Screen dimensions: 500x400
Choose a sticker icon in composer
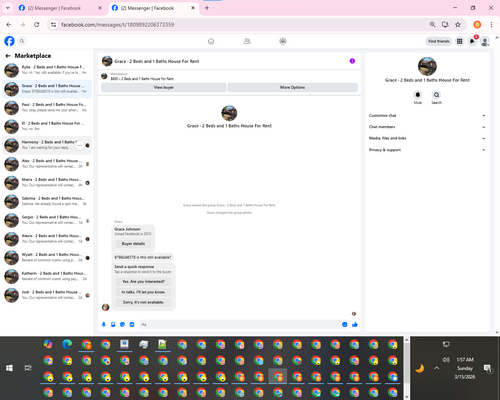[122, 324]
